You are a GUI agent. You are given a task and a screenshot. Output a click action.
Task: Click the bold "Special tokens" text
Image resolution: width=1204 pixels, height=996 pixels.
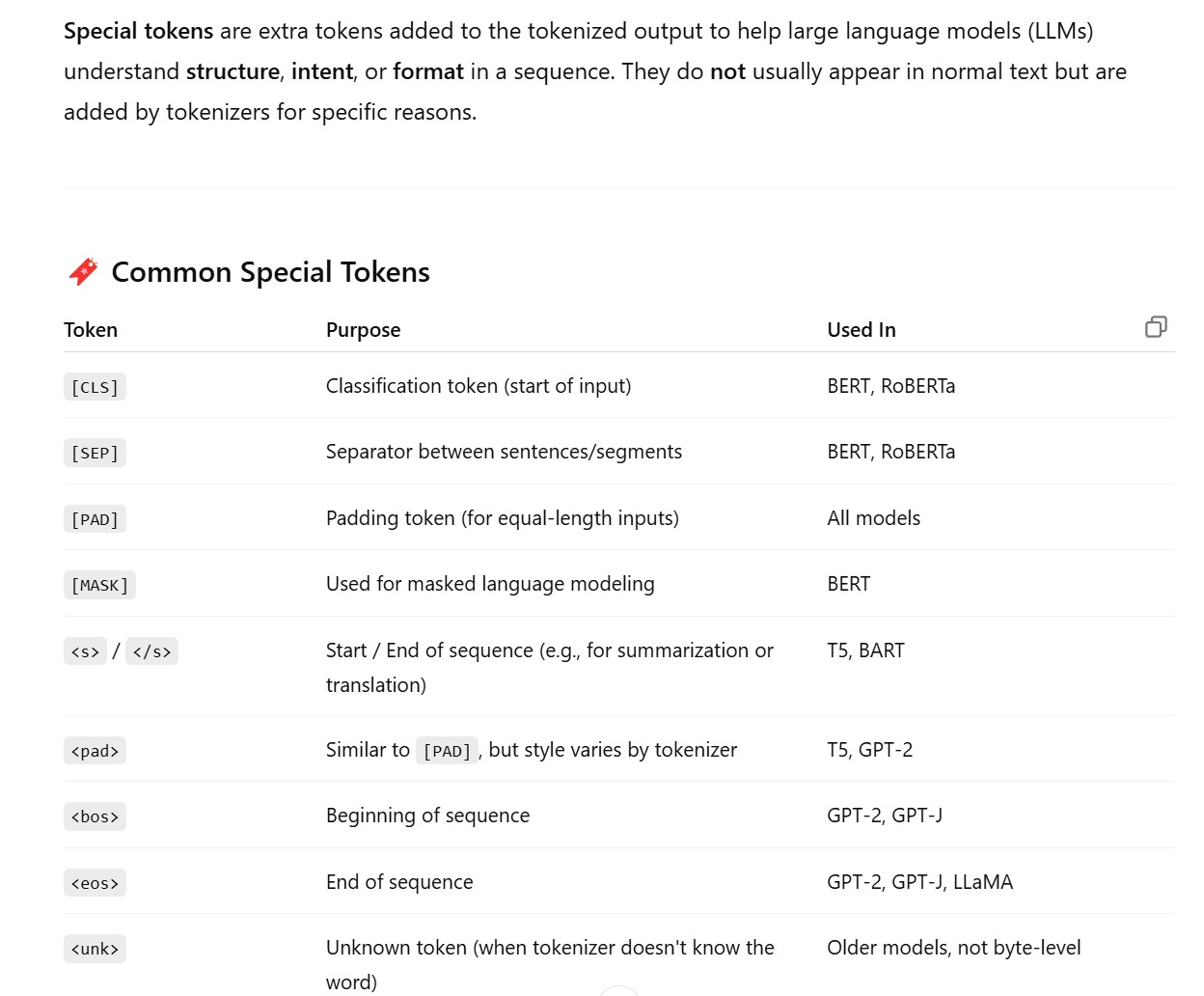pos(138,31)
